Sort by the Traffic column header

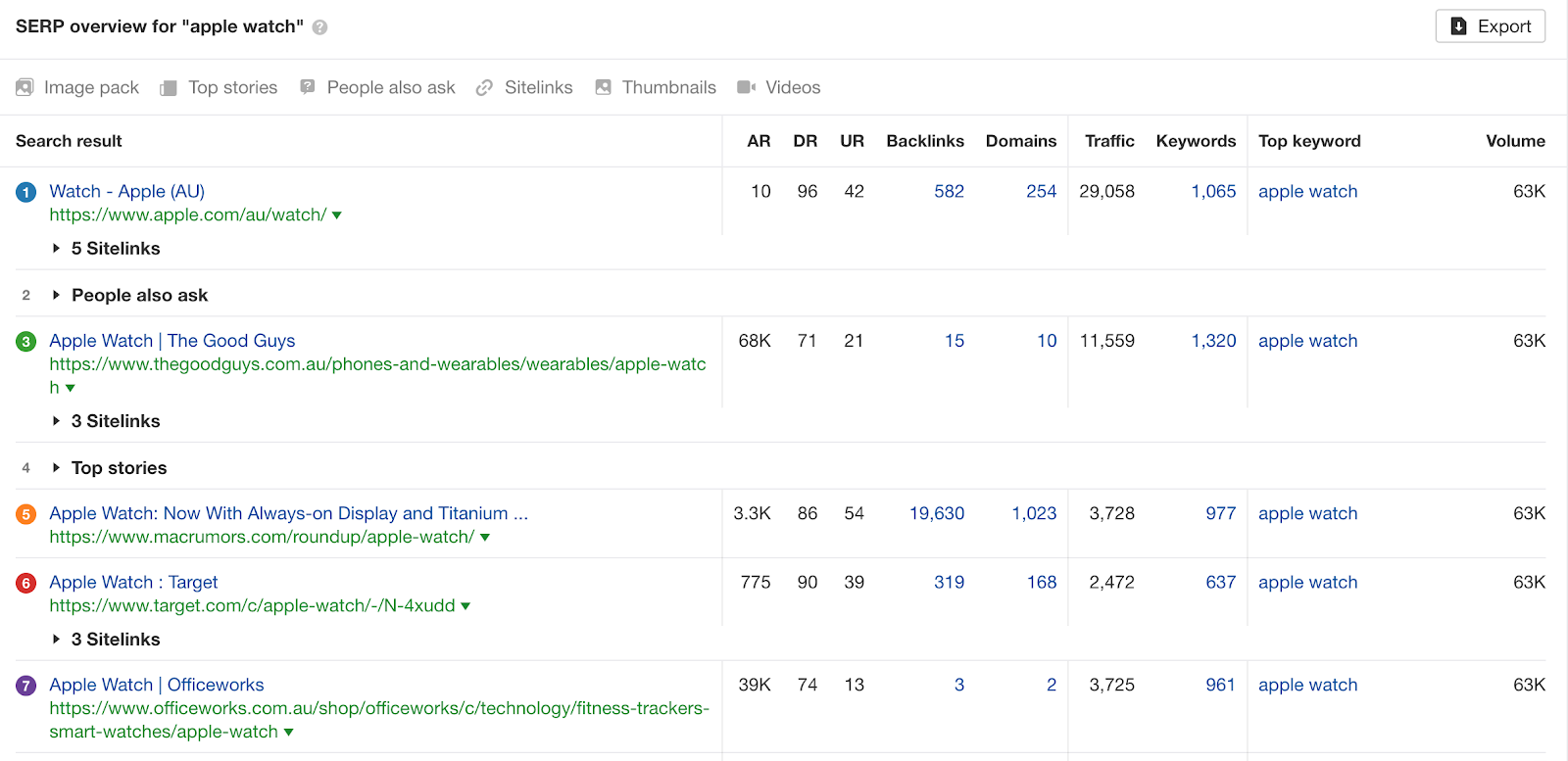(x=1109, y=141)
